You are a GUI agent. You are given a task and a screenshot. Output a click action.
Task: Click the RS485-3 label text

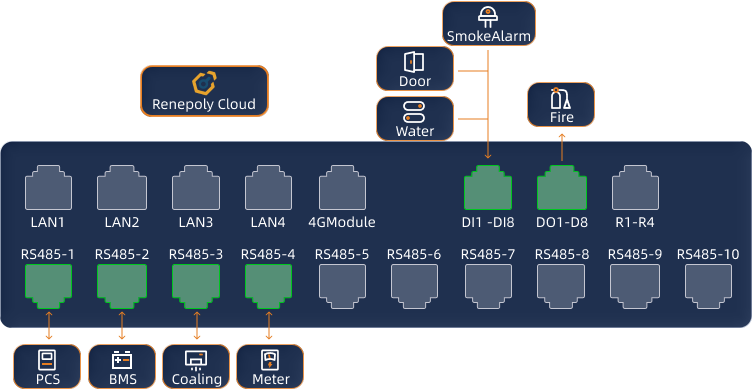coord(196,255)
